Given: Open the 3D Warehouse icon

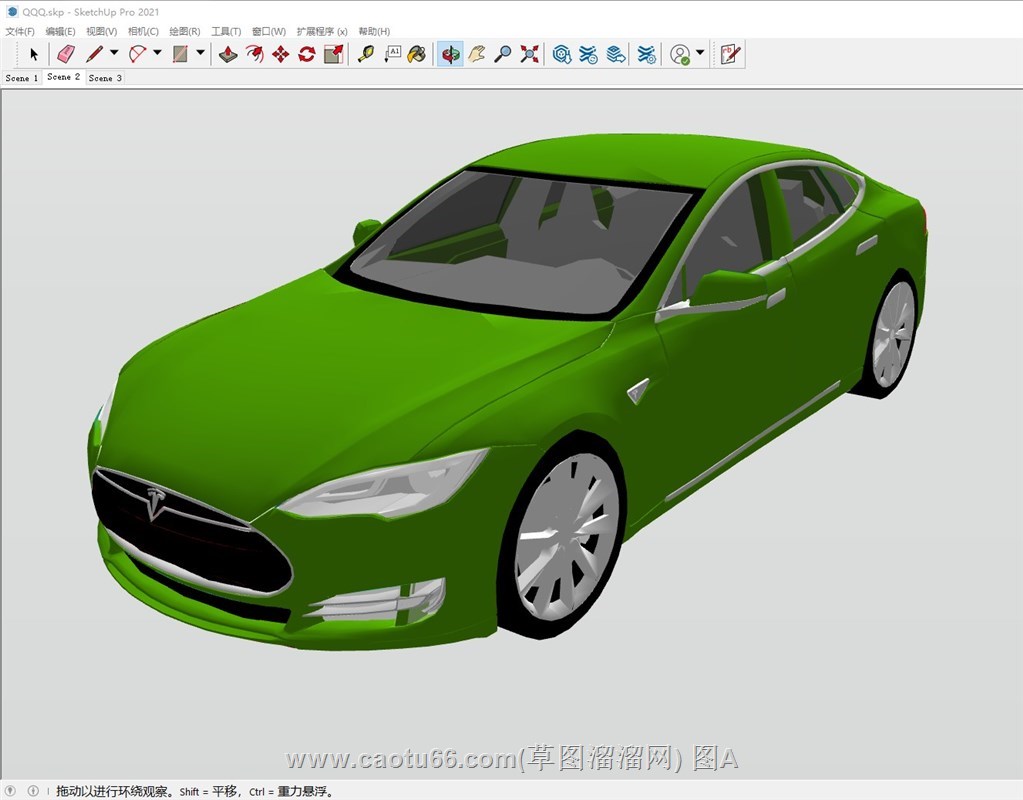Looking at the screenshot, I should [x=562, y=54].
